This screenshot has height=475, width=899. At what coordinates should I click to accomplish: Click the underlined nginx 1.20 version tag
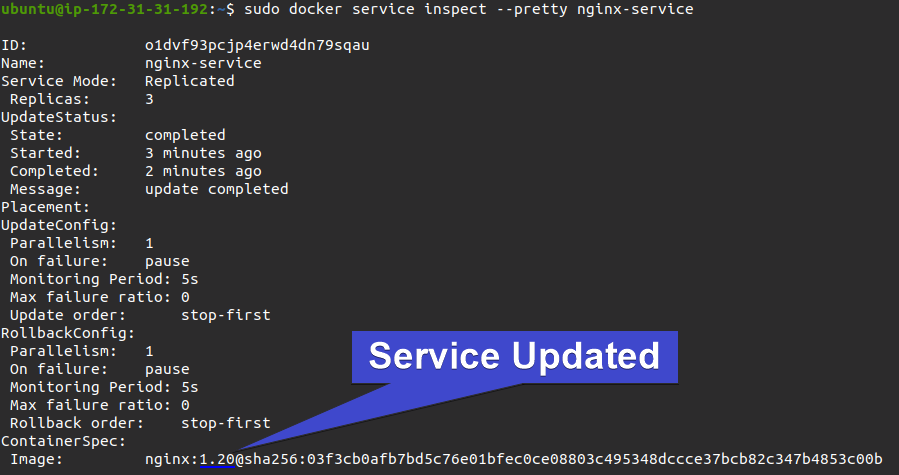[x=217, y=460]
